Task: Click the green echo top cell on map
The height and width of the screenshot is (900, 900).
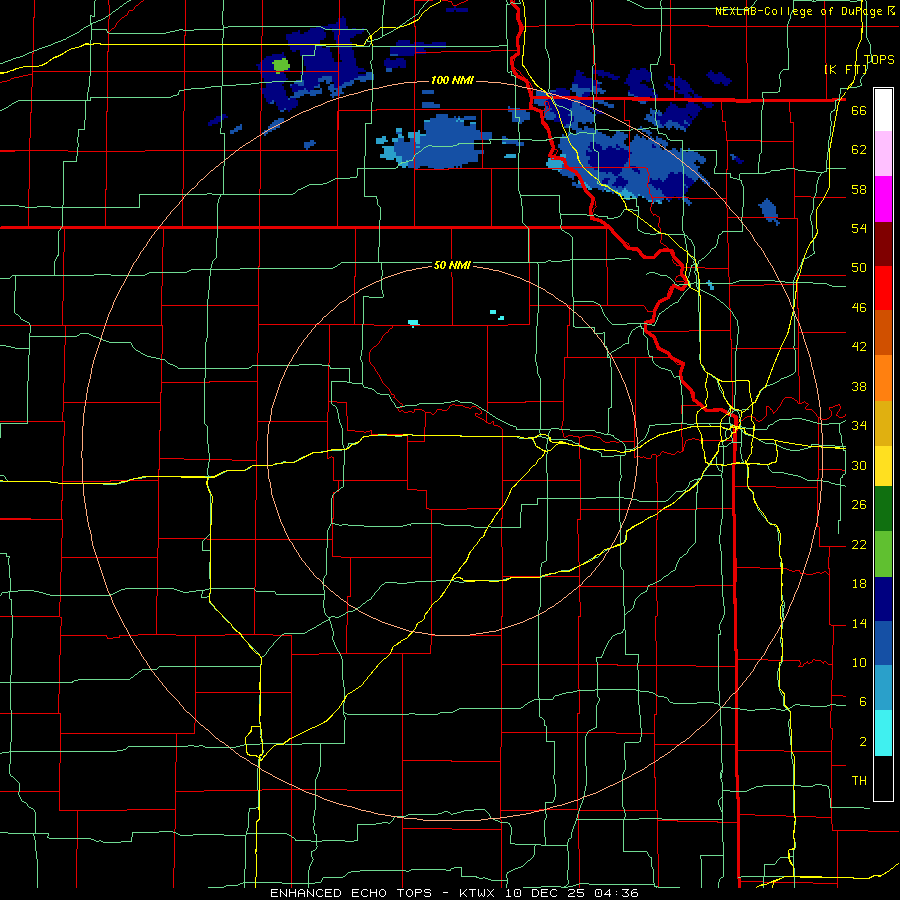Action: coord(281,65)
